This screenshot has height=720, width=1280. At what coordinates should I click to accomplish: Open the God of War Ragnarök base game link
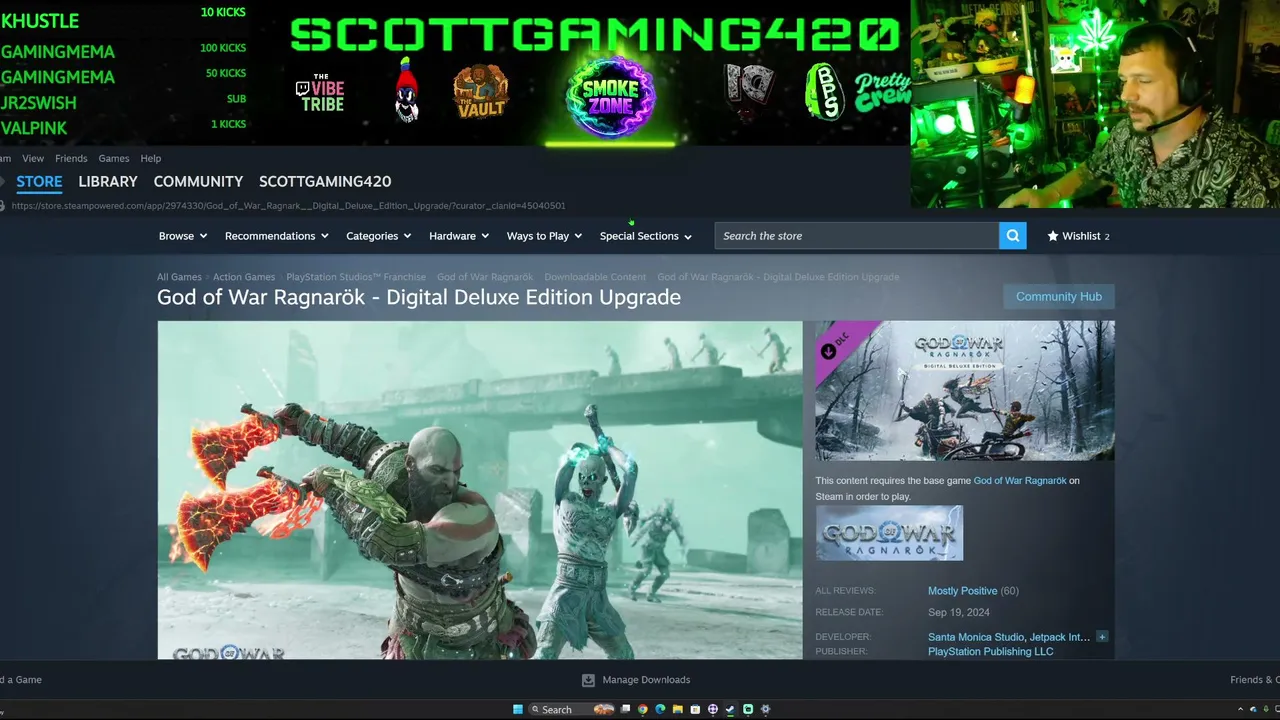pyautogui.click(x=1020, y=481)
